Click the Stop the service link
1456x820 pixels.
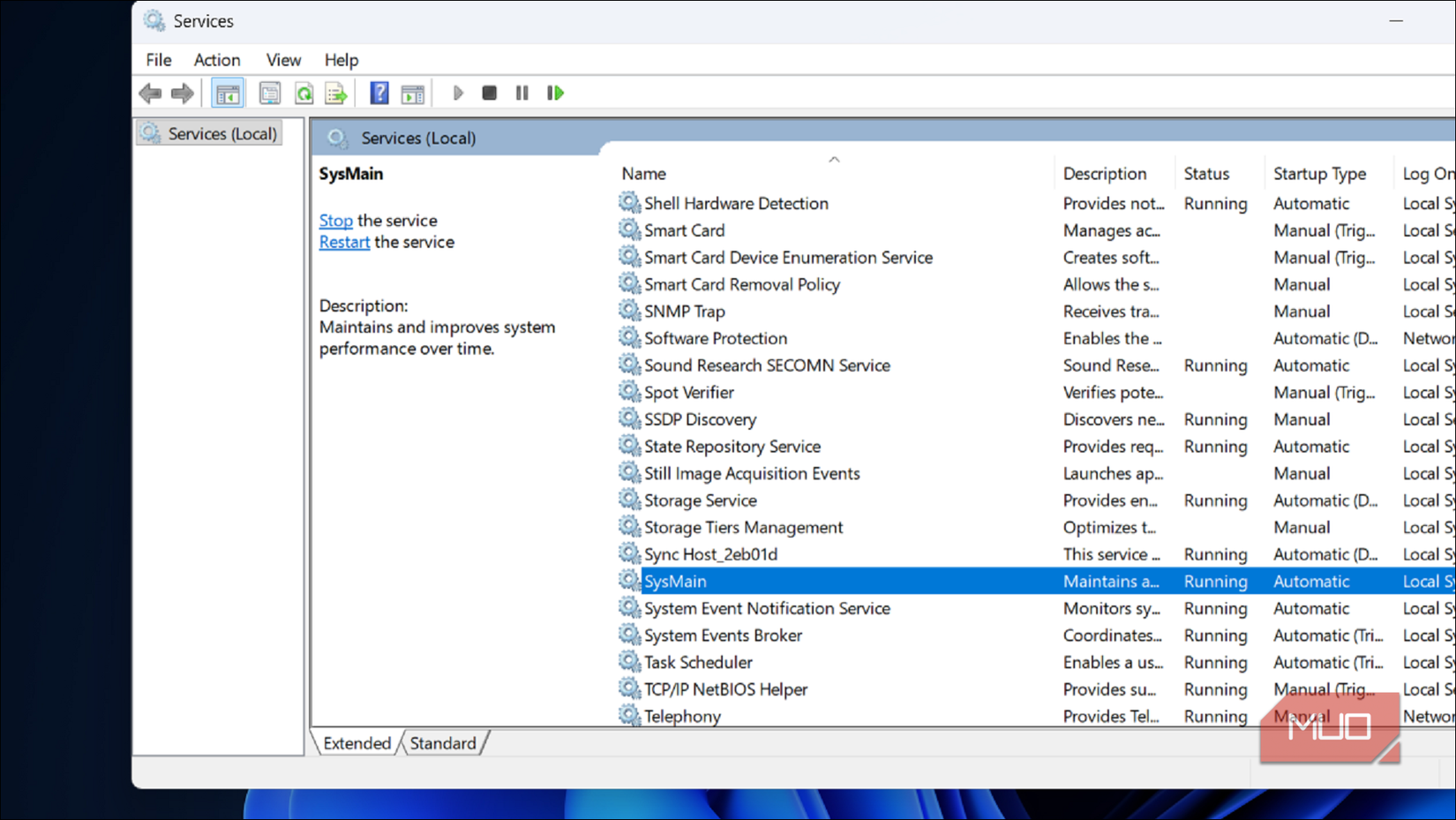(x=335, y=220)
